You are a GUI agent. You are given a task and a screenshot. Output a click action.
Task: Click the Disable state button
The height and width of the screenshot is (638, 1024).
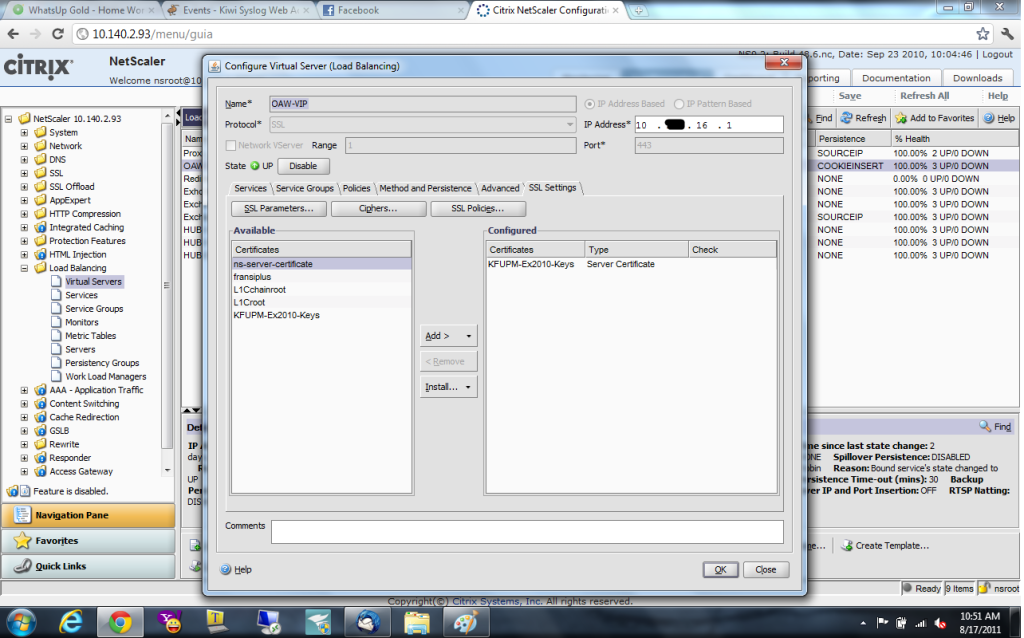303,166
